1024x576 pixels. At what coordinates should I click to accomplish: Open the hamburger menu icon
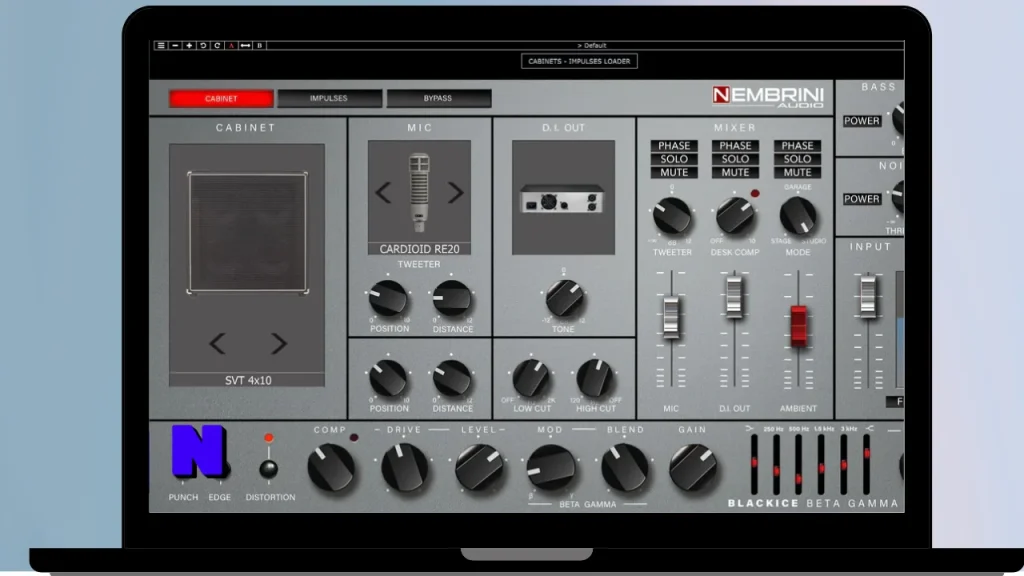tap(161, 46)
